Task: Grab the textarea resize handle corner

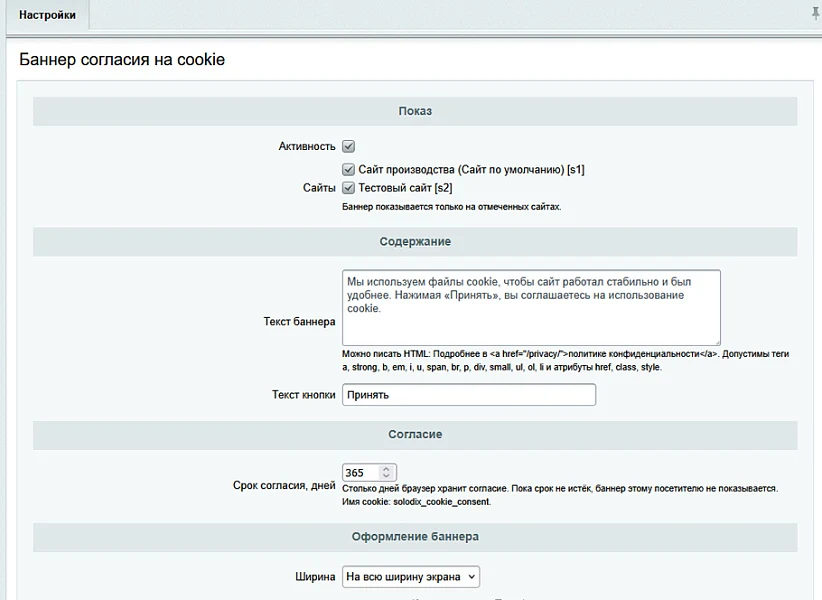Action: pos(717,342)
